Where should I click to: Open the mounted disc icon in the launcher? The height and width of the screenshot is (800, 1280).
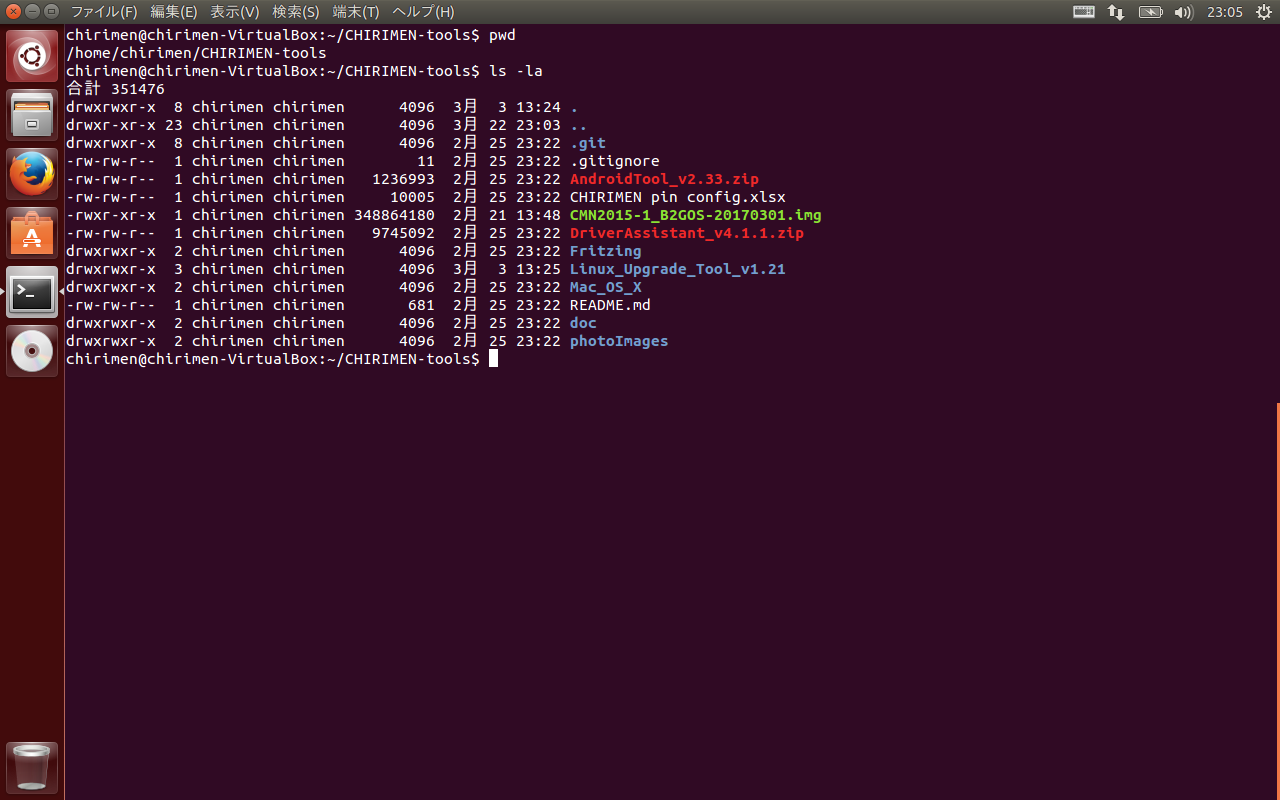(x=32, y=351)
